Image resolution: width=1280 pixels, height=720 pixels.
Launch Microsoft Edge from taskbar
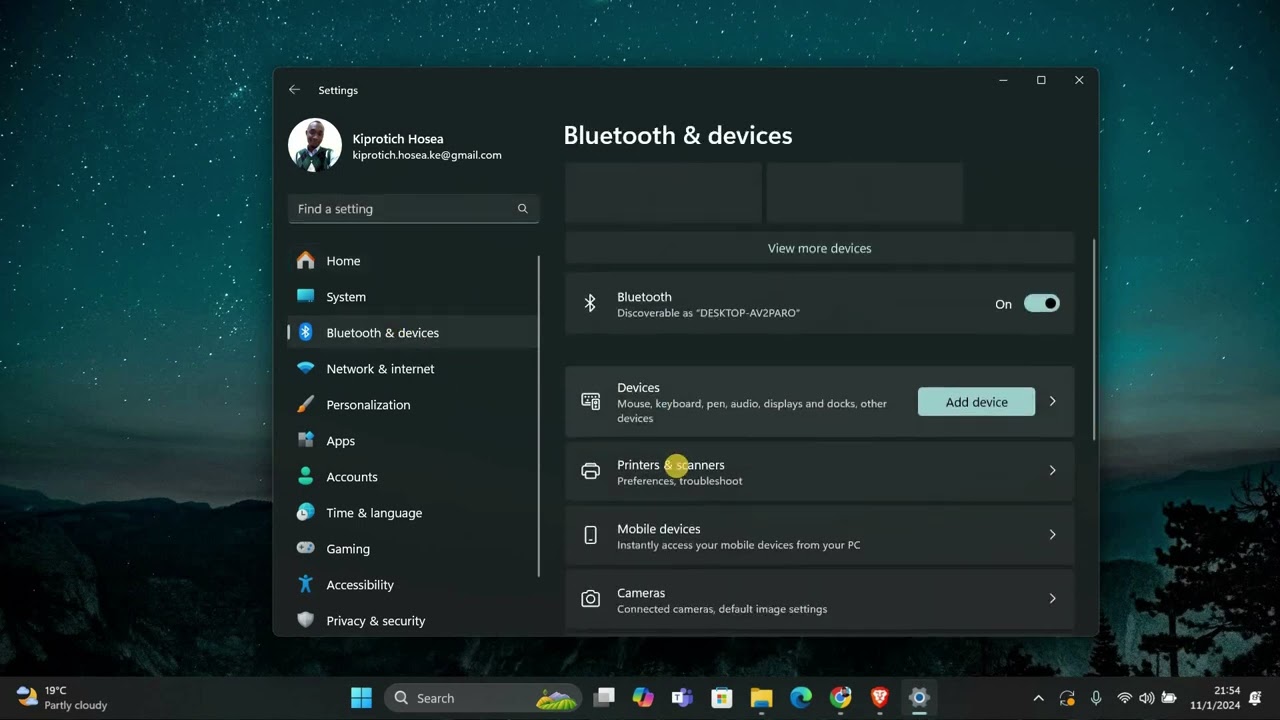pos(801,698)
